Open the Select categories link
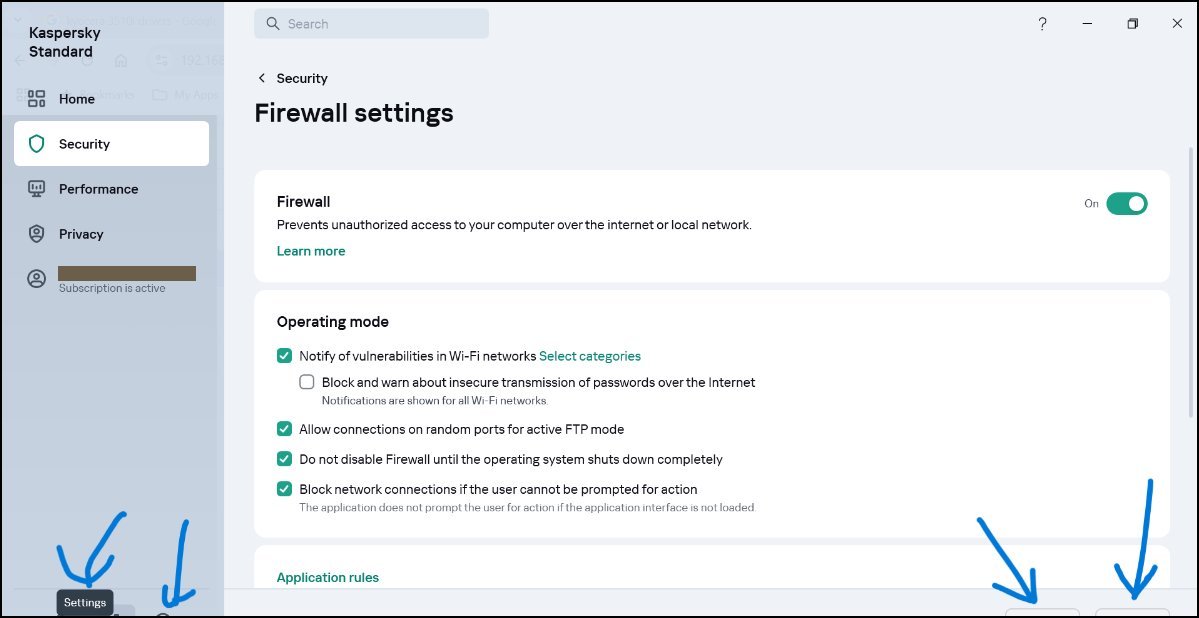Image resolution: width=1199 pixels, height=618 pixels. pos(590,356)
